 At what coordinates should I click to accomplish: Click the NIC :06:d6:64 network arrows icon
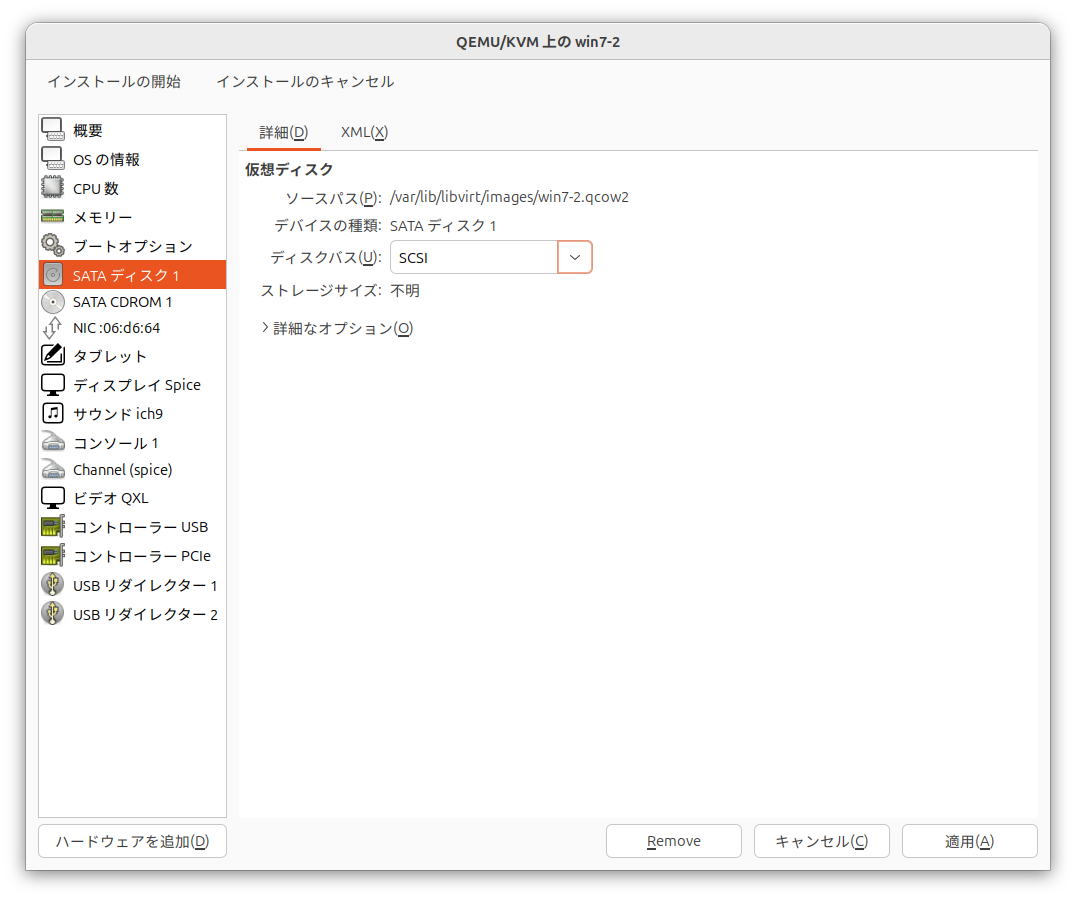pyautogui.click(x=53, y=328)
